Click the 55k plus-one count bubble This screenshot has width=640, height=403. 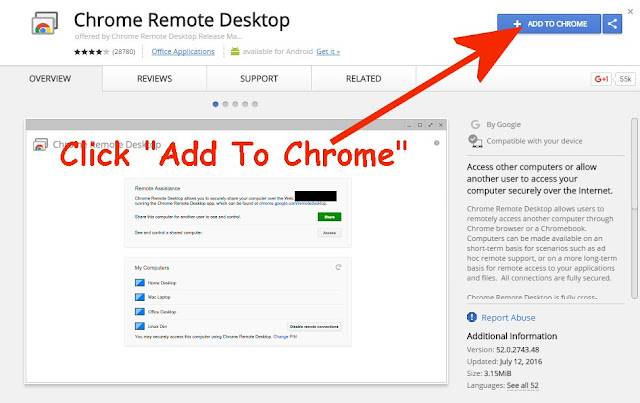[x=625, y=79]
